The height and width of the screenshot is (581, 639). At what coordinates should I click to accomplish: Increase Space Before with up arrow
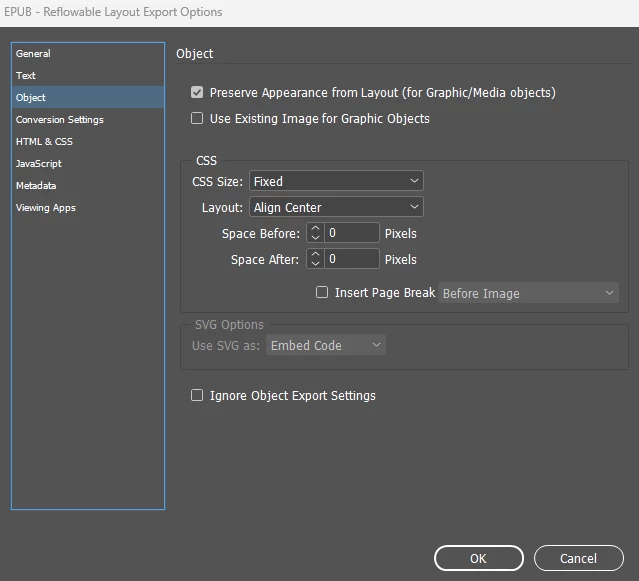tap(315, 229)
